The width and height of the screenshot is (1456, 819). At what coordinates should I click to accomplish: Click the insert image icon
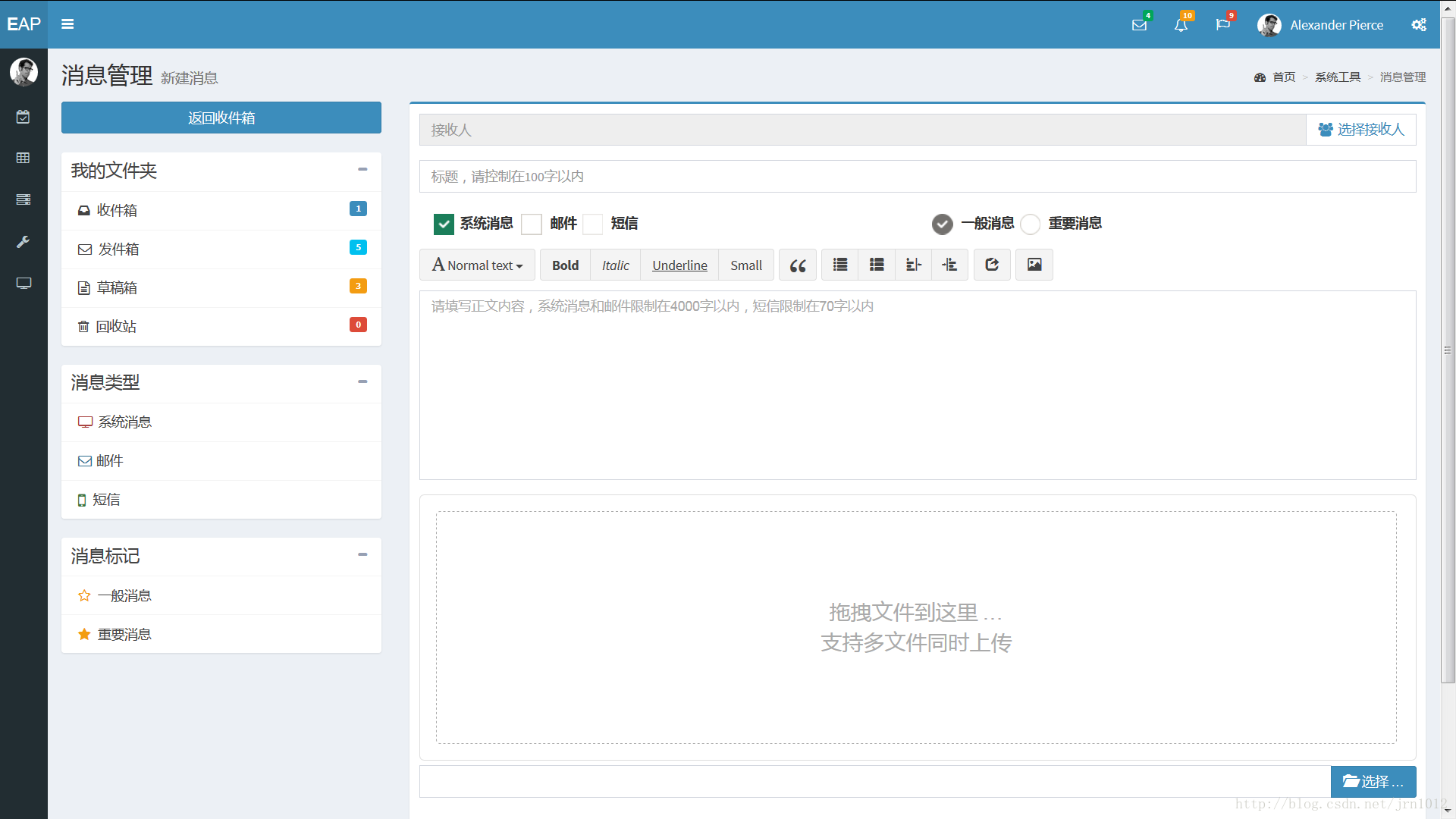[1034, 264]
